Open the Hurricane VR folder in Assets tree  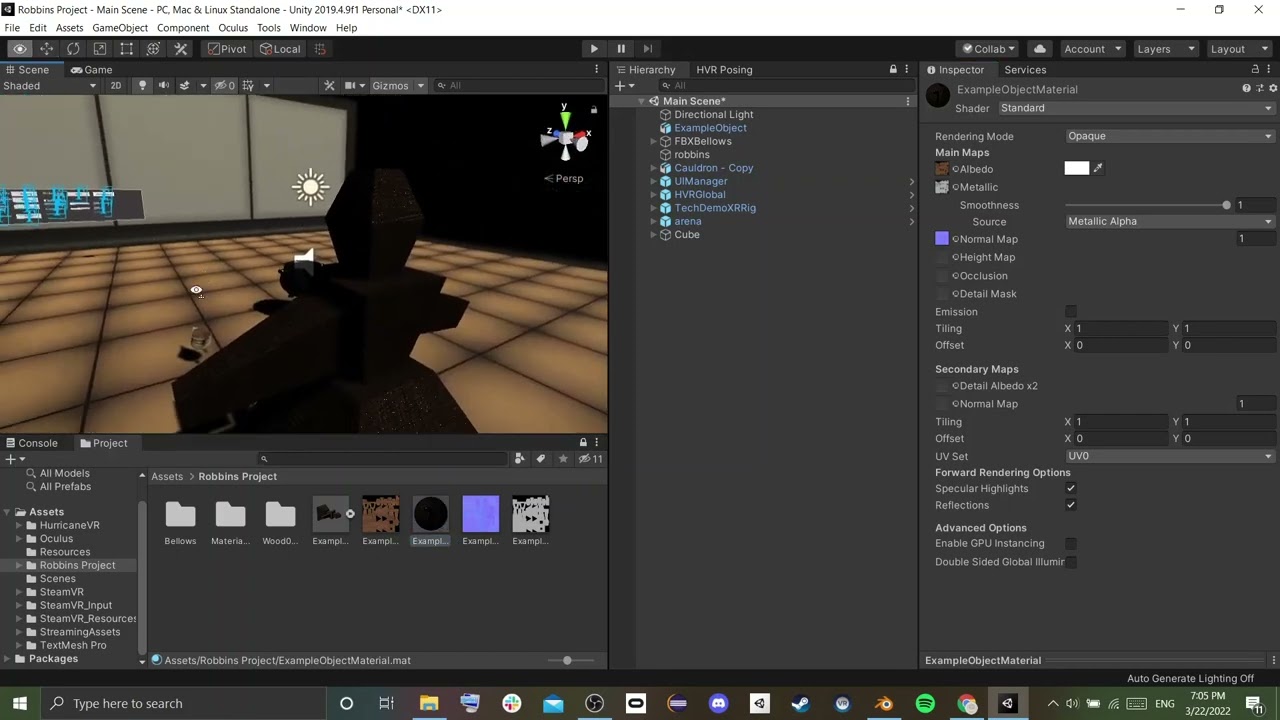point(69,525)
